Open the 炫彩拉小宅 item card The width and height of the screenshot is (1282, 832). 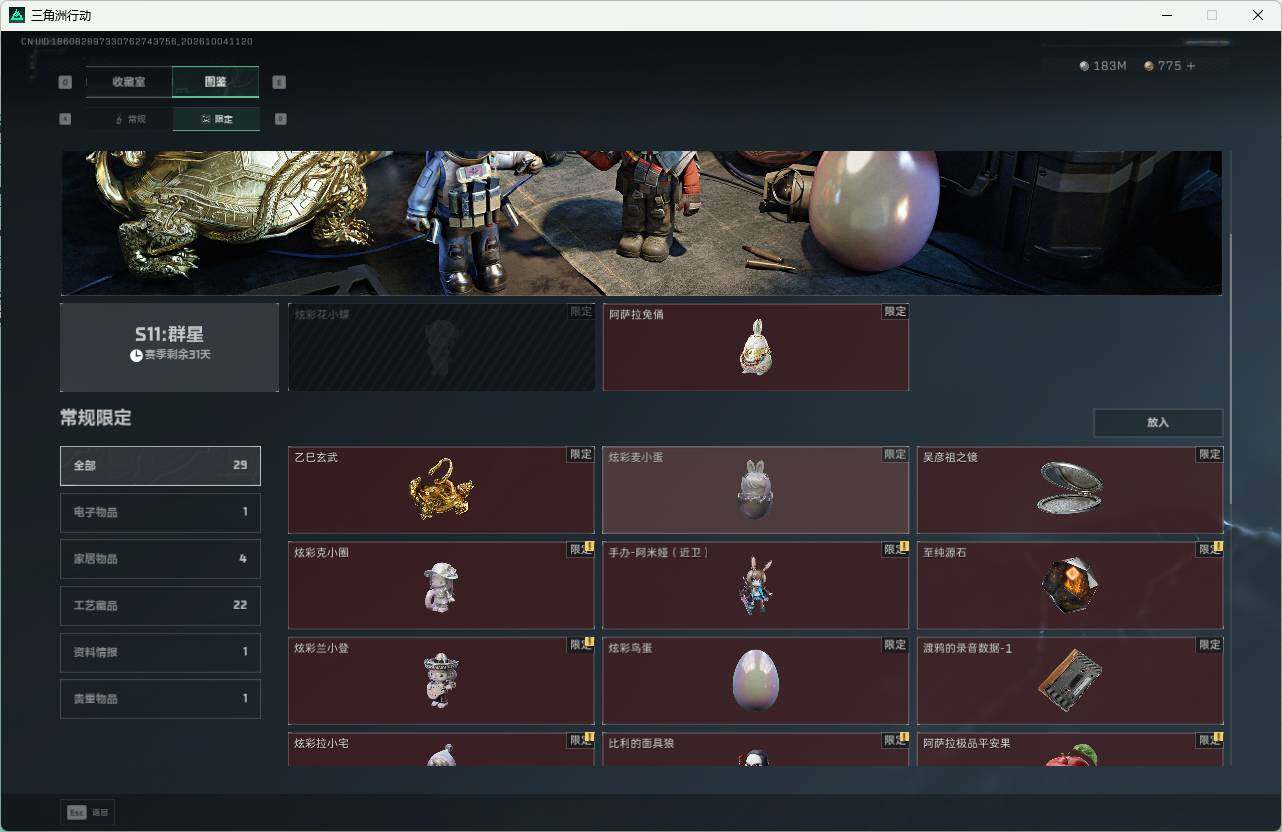tap(441, 750)
